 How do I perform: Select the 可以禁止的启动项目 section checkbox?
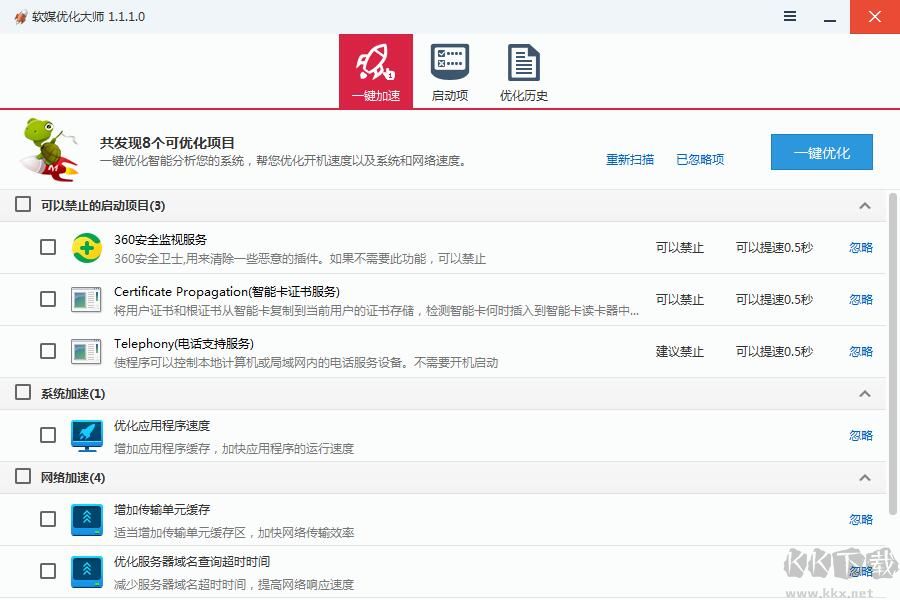click(x=22, y=204)
